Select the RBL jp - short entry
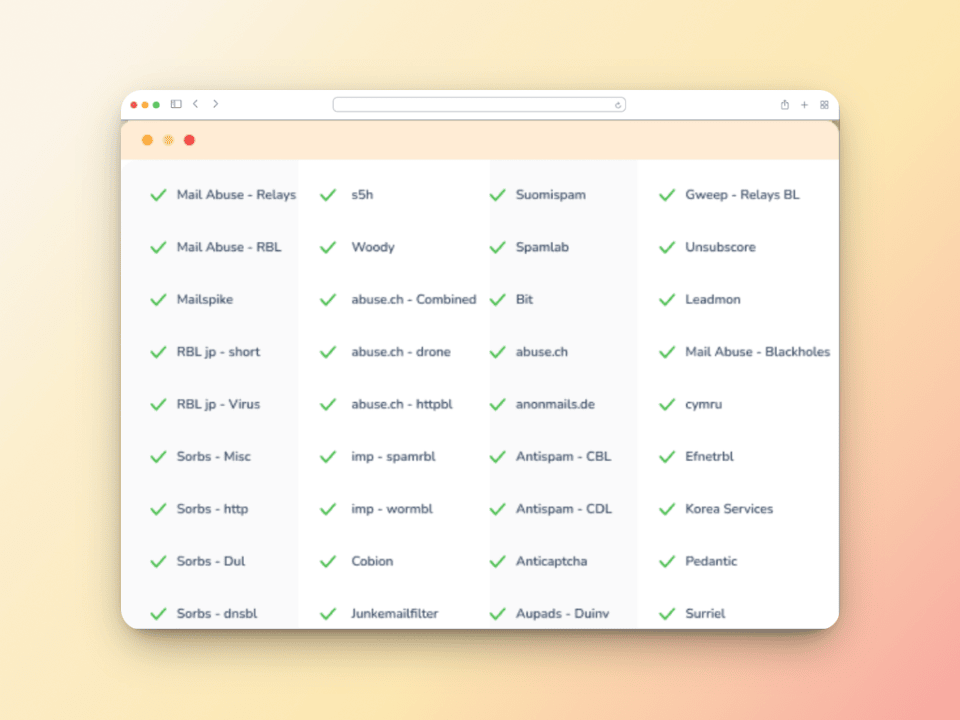 click(x=218, y=352)
